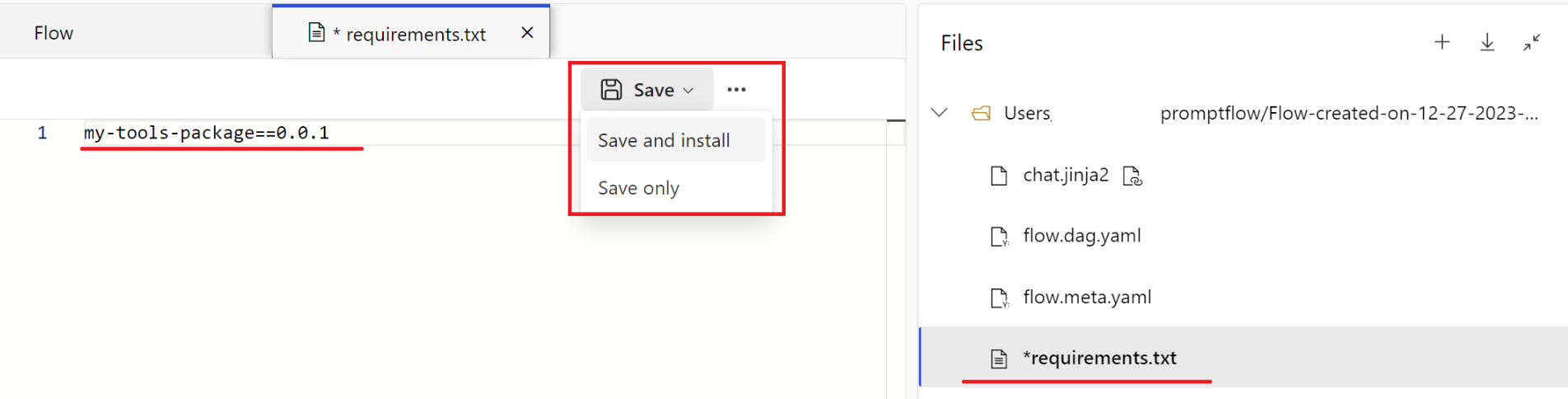
Task: Click the download files arrow icon
Action: click(1487, 42)
